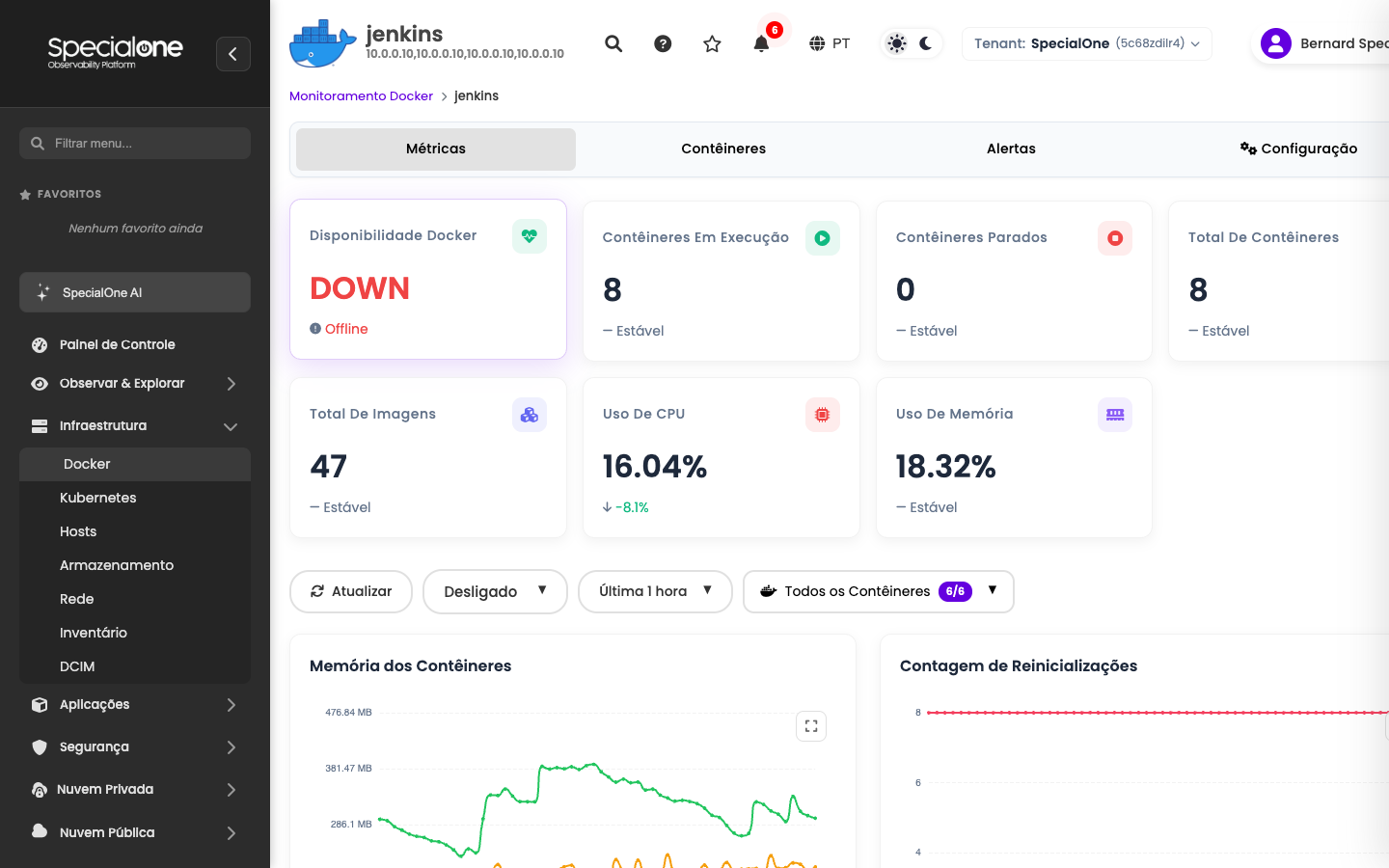Open Bernard user profile avatar
The width and height of the screenshot is (1389, 868).
pyautogui.click(x=1276, y=43)
